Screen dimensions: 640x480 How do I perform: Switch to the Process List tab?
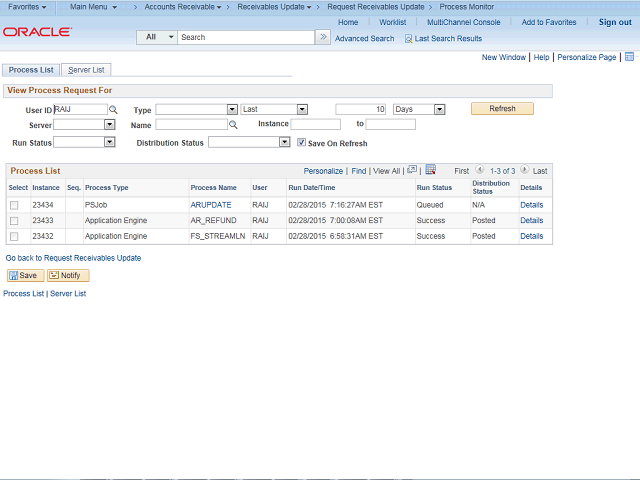point(31,70)
